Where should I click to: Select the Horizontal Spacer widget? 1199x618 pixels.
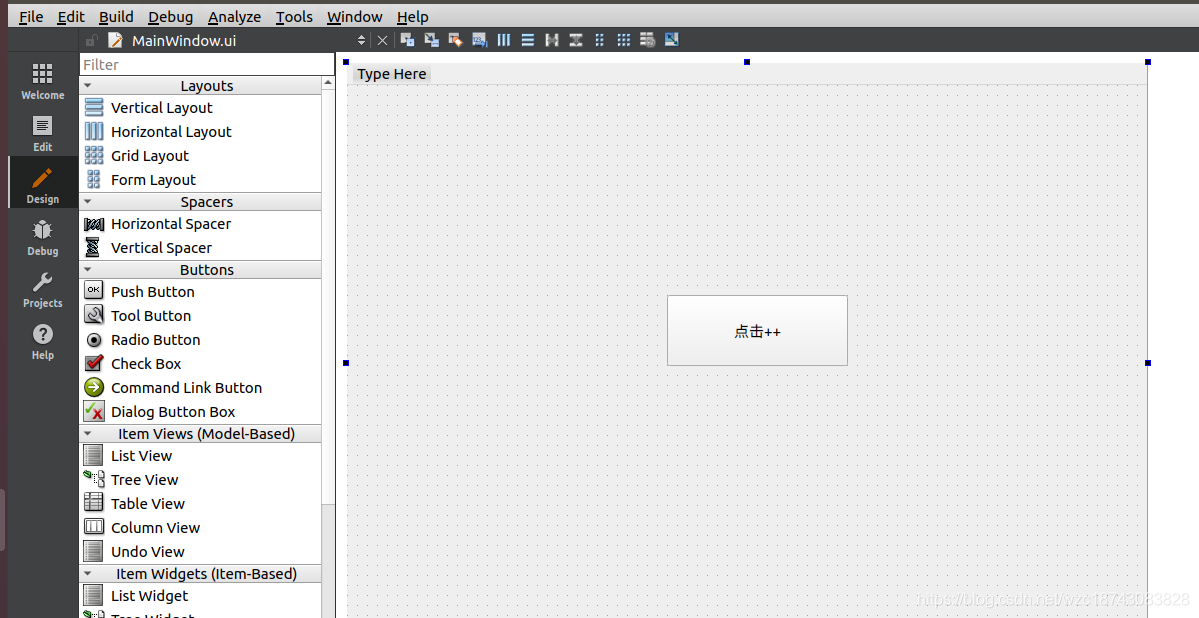200,224
